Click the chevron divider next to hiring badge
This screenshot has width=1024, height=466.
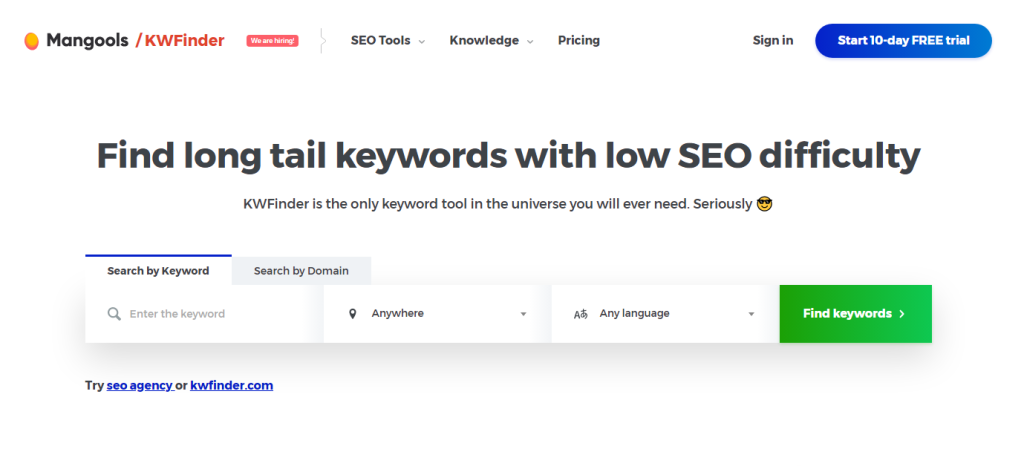(323, 40)
